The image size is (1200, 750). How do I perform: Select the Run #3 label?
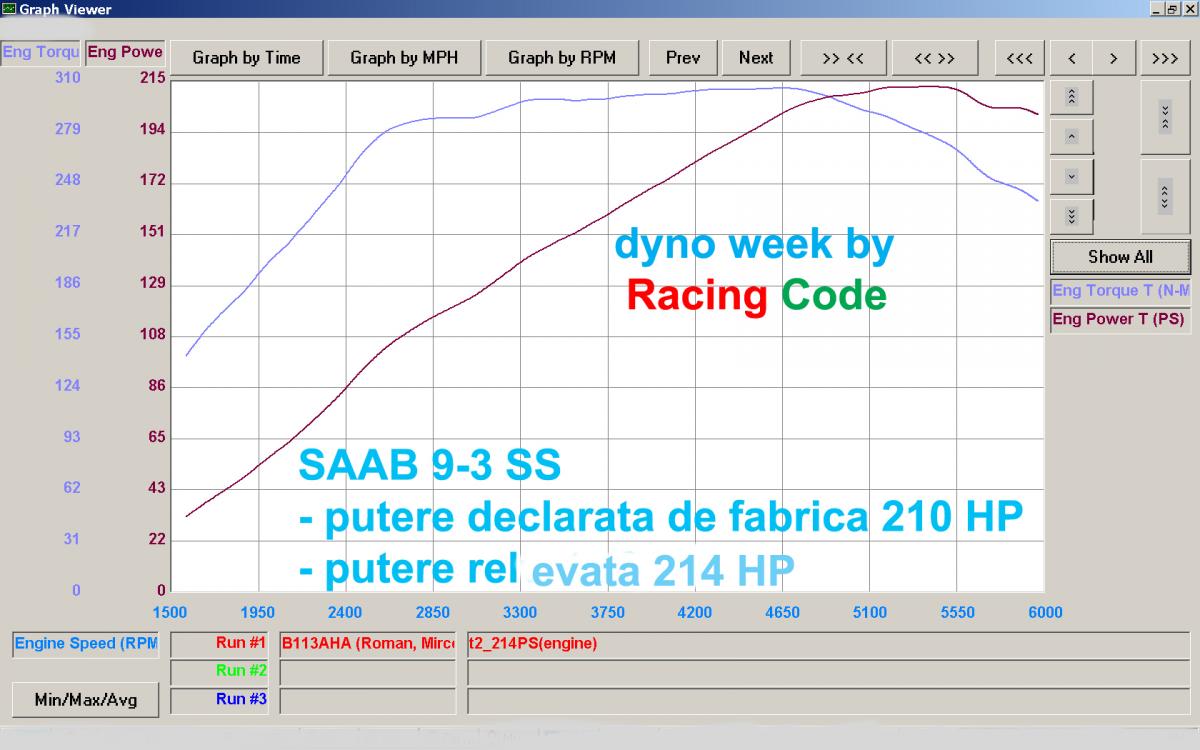click(221, 700)
